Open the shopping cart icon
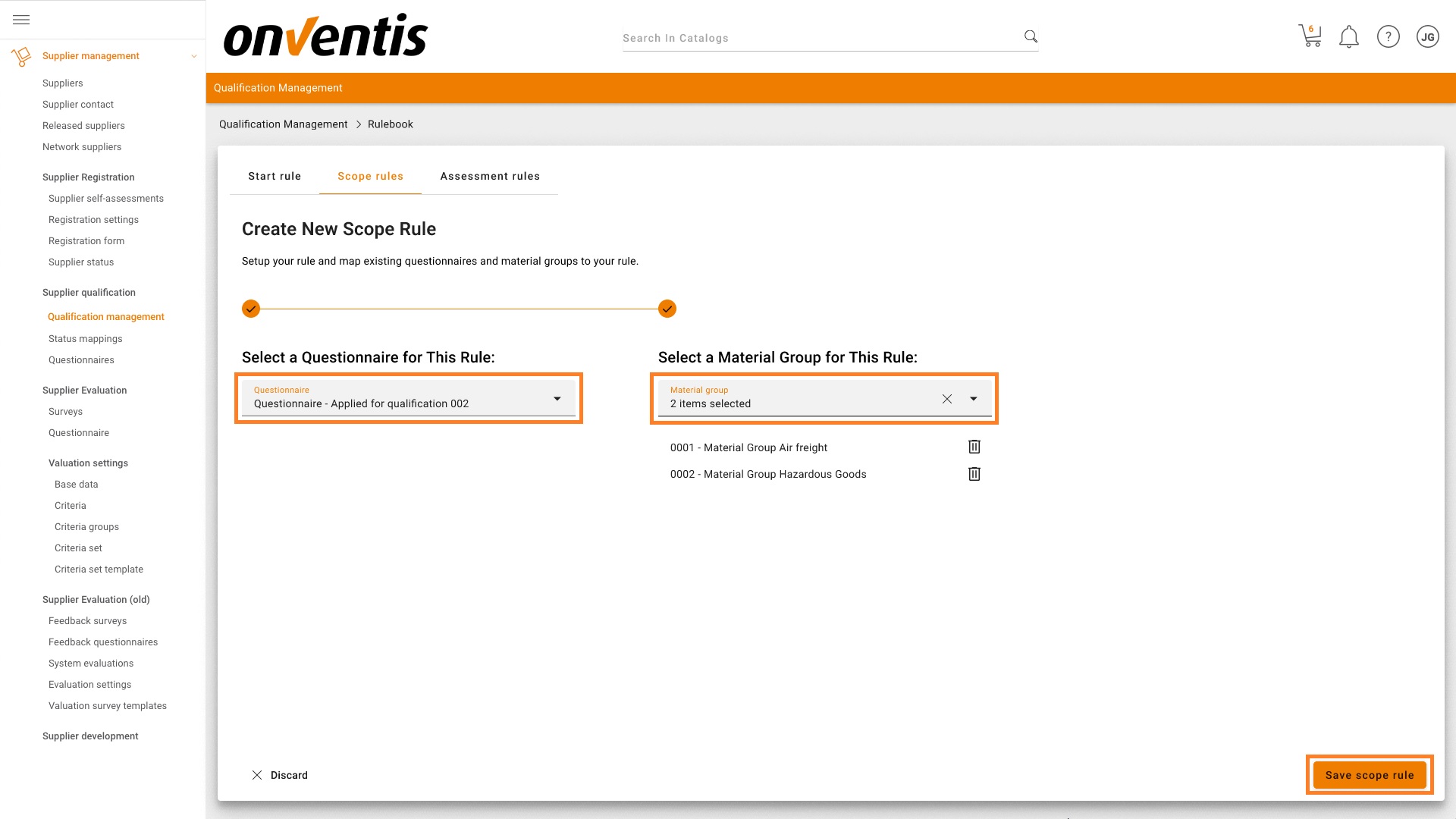 coord(1310,36)
